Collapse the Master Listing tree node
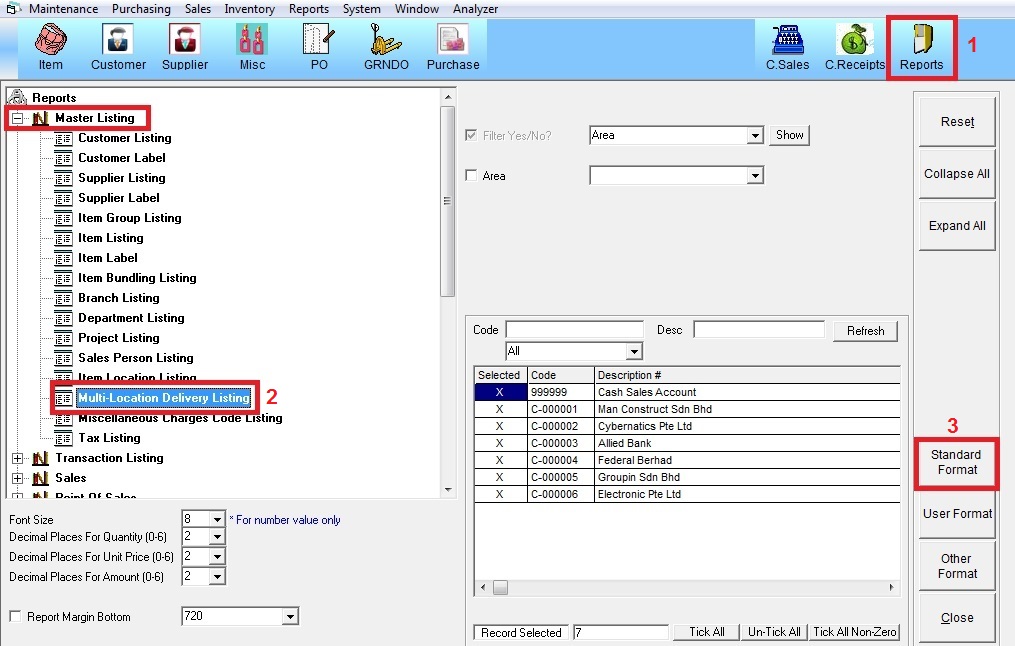1015x646 pixels. pos(17,118)
